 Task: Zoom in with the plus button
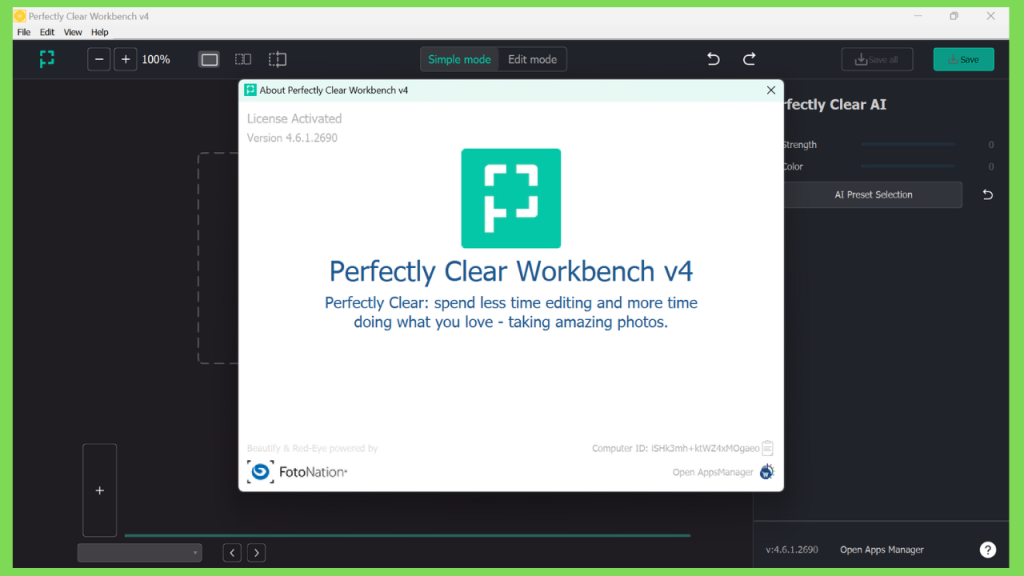pyautogui.click(x=125, y=59)
